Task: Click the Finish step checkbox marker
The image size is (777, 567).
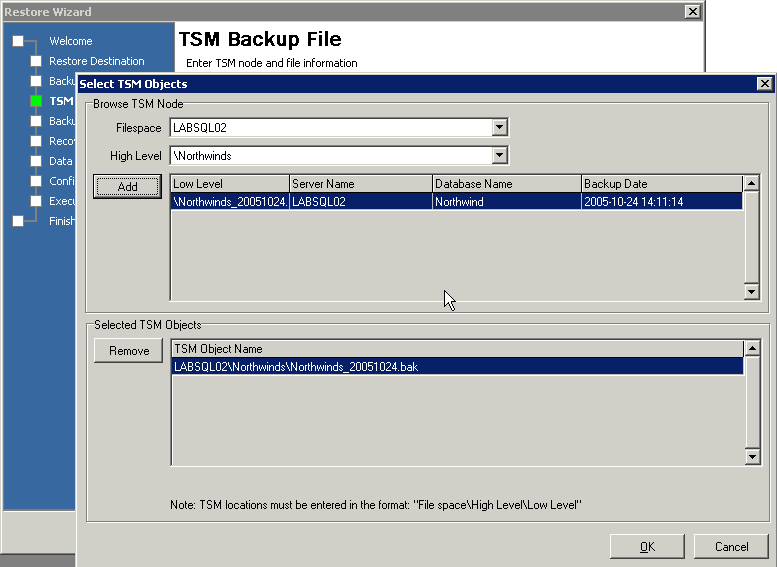Action: [18, 221]
